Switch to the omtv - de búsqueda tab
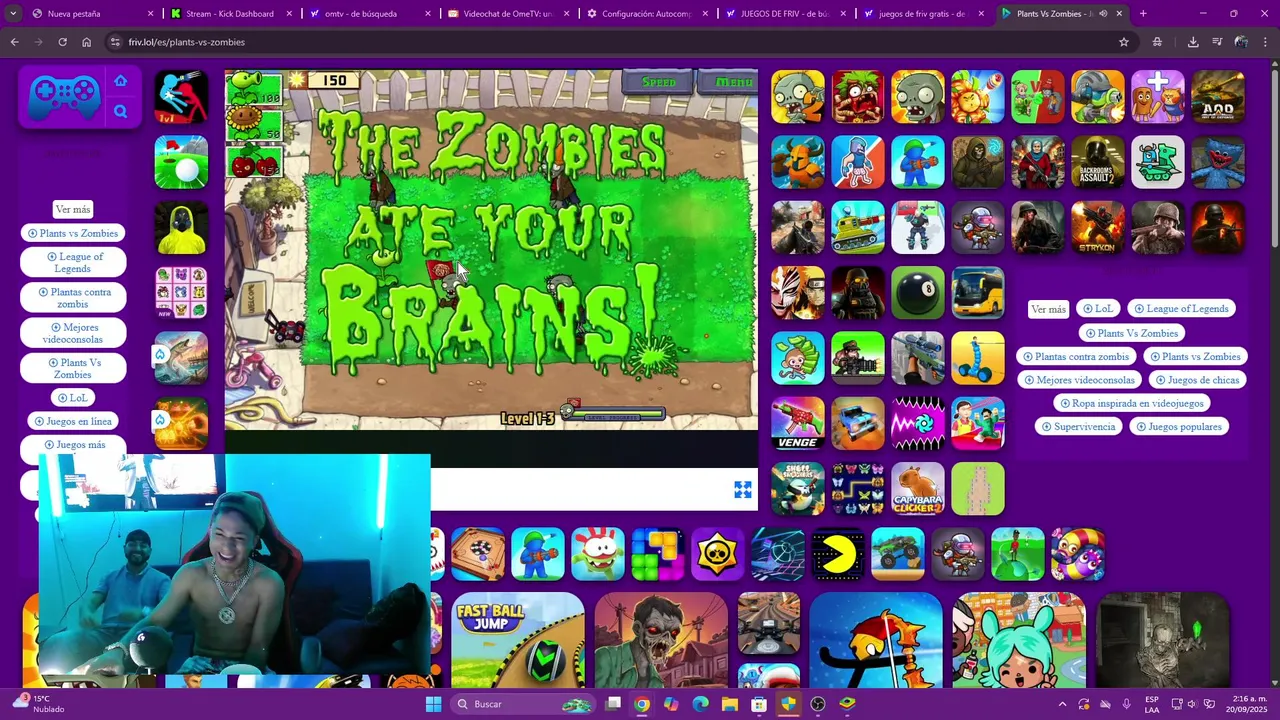The height and width of the screenshot is (720, 1280). point(368,14)
